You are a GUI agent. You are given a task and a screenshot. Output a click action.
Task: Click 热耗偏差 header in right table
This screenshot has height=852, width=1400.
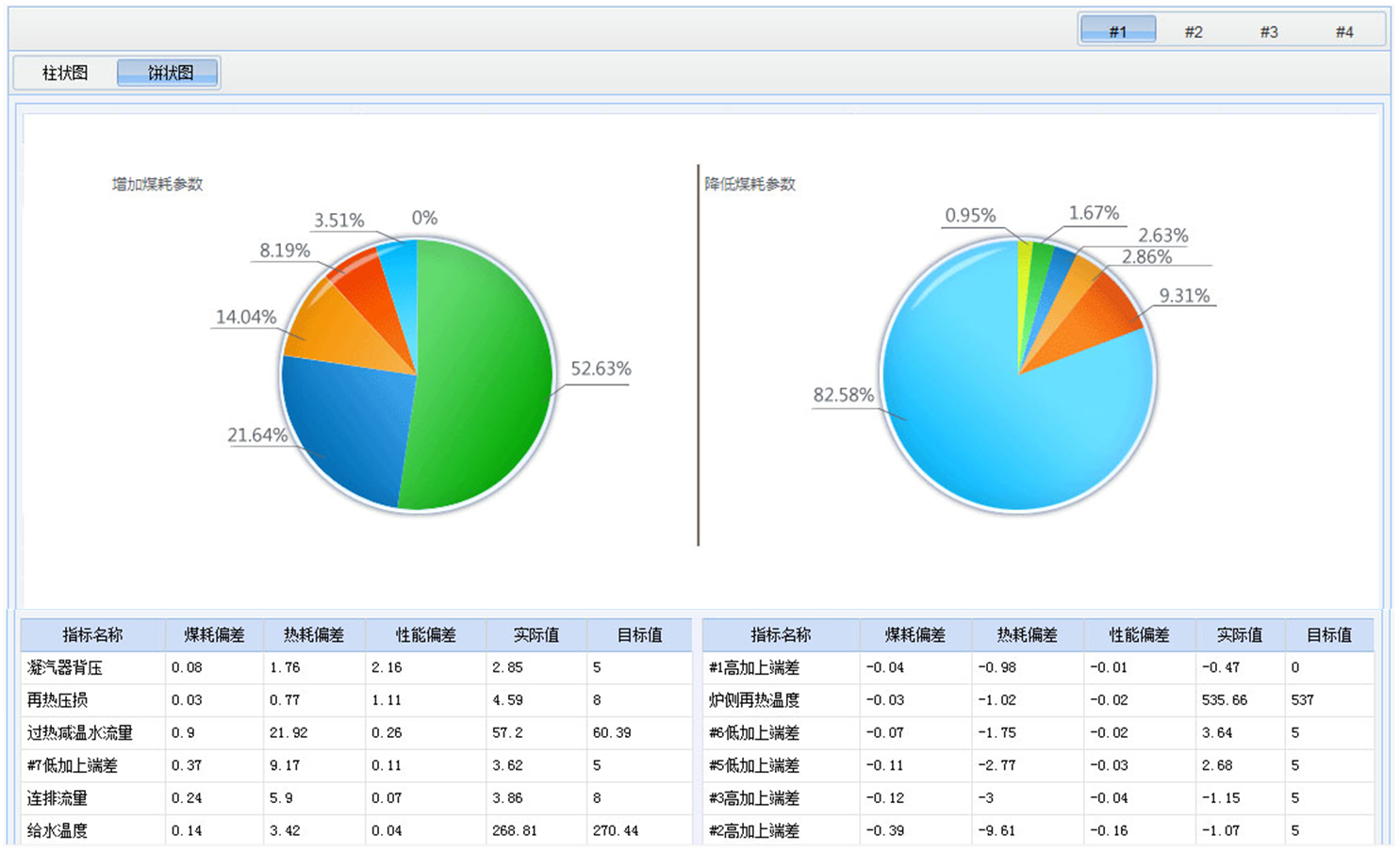(1027, 635)
